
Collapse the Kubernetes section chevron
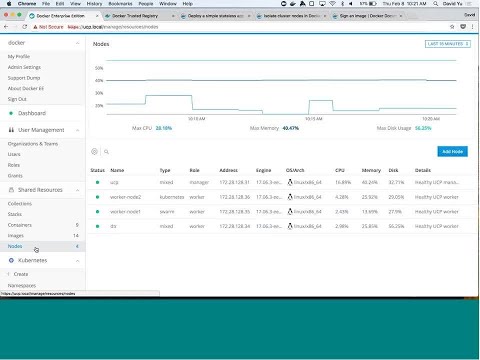(x=77, y=261)
